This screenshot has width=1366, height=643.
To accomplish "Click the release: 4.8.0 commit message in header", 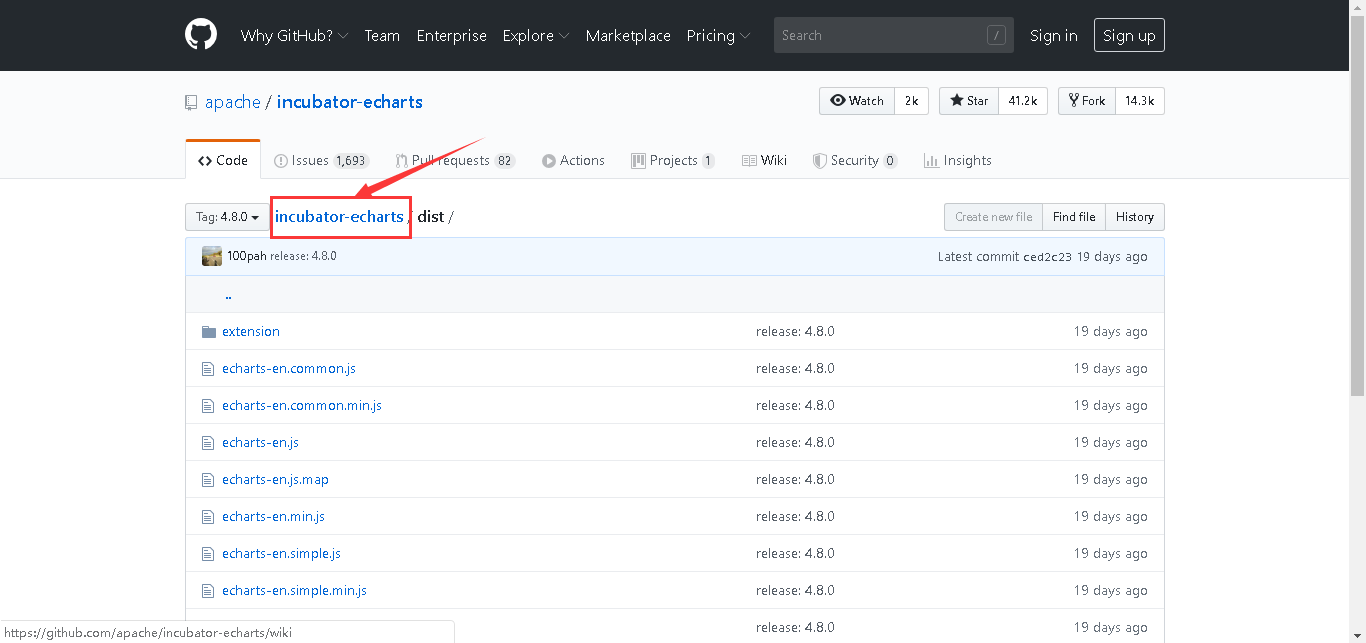I will pyautogui.click(x=303, y=256).
